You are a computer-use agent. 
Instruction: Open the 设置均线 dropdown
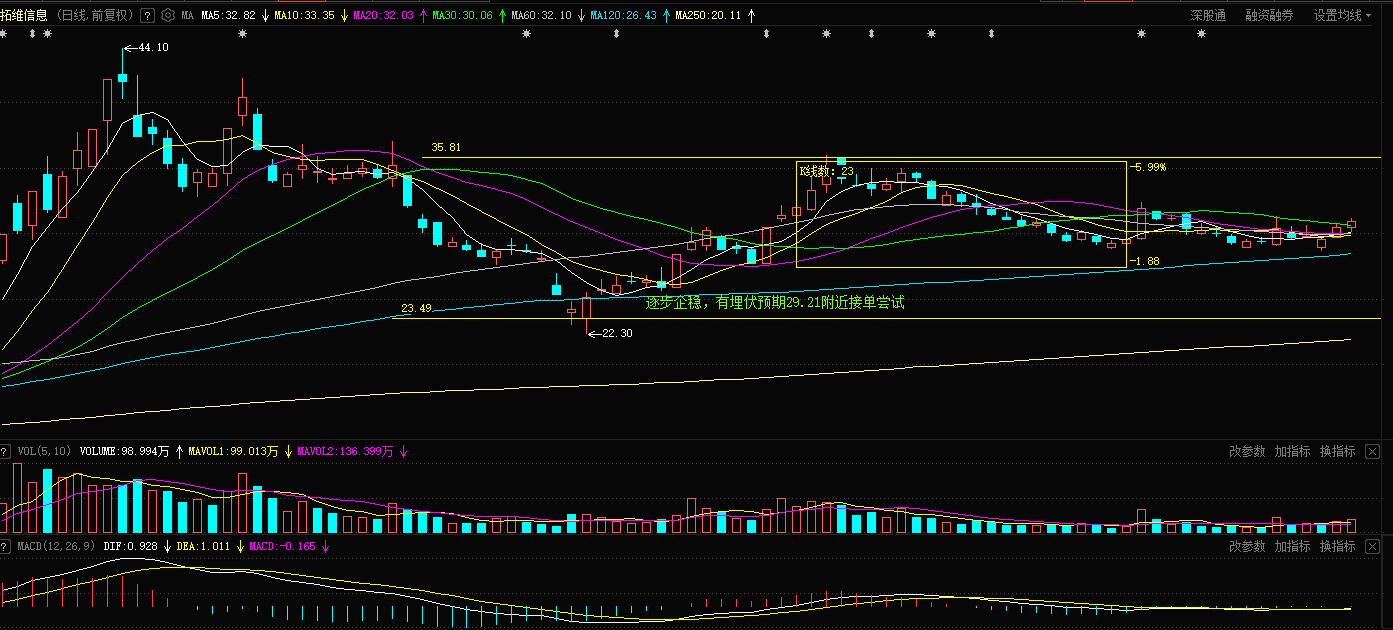pos(1344,15)
